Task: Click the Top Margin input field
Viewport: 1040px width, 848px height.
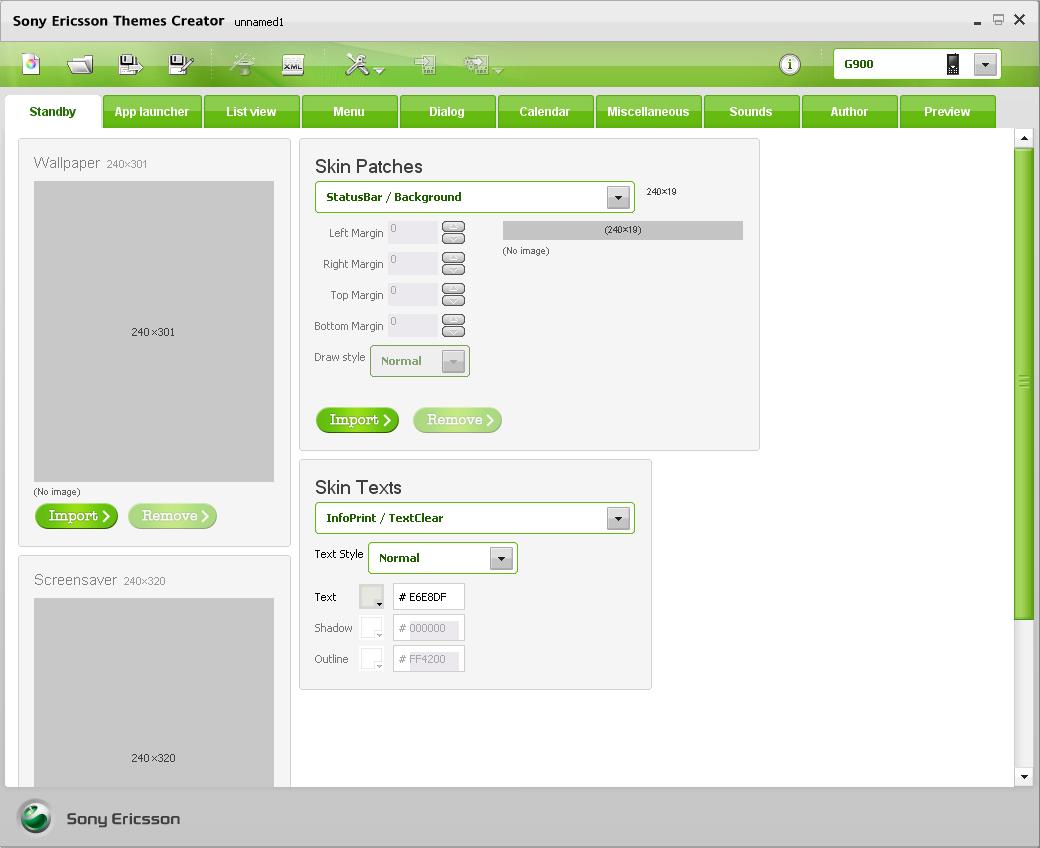Action: (x=413, y=295)
